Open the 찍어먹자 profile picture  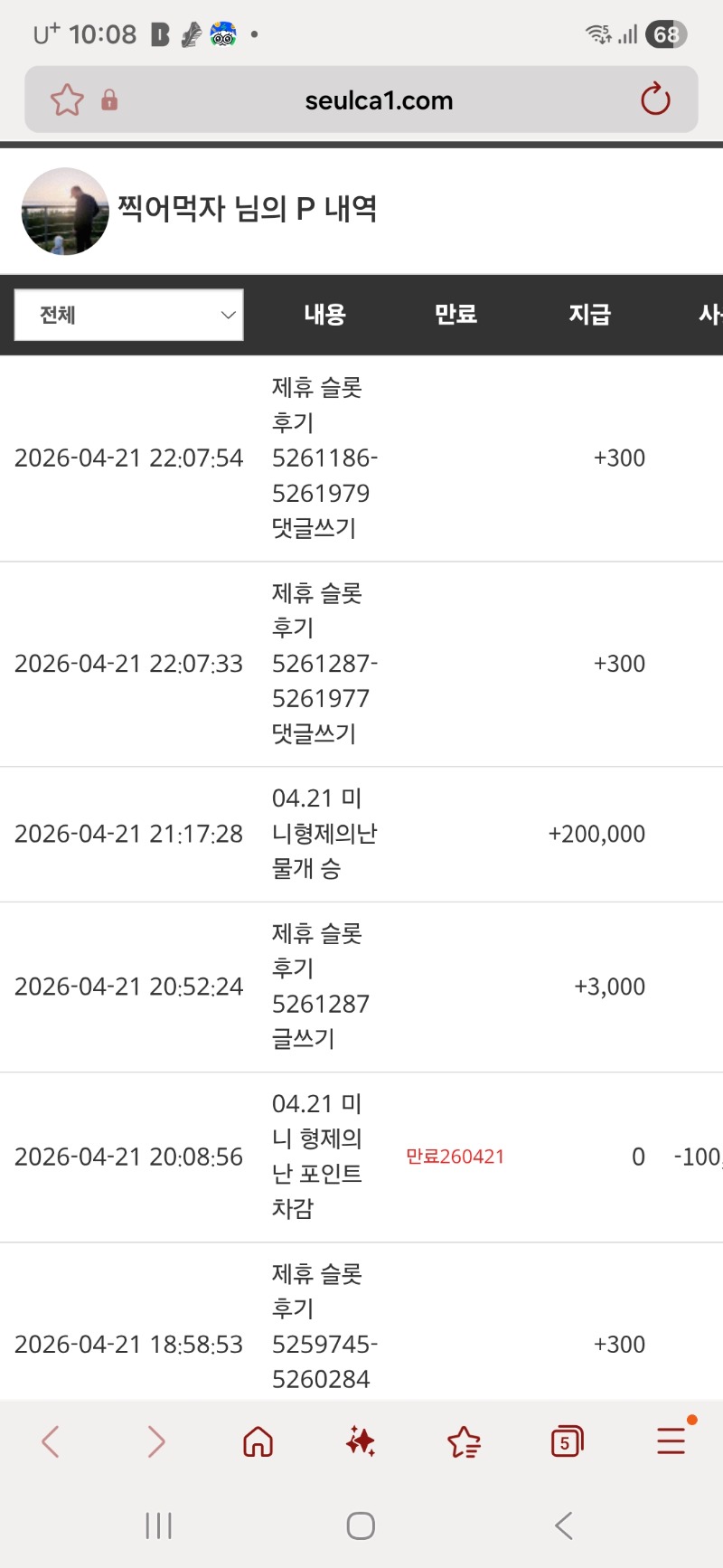[65, 212]
